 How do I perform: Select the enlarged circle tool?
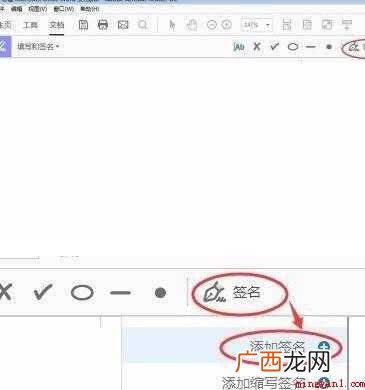pos(82,293)
